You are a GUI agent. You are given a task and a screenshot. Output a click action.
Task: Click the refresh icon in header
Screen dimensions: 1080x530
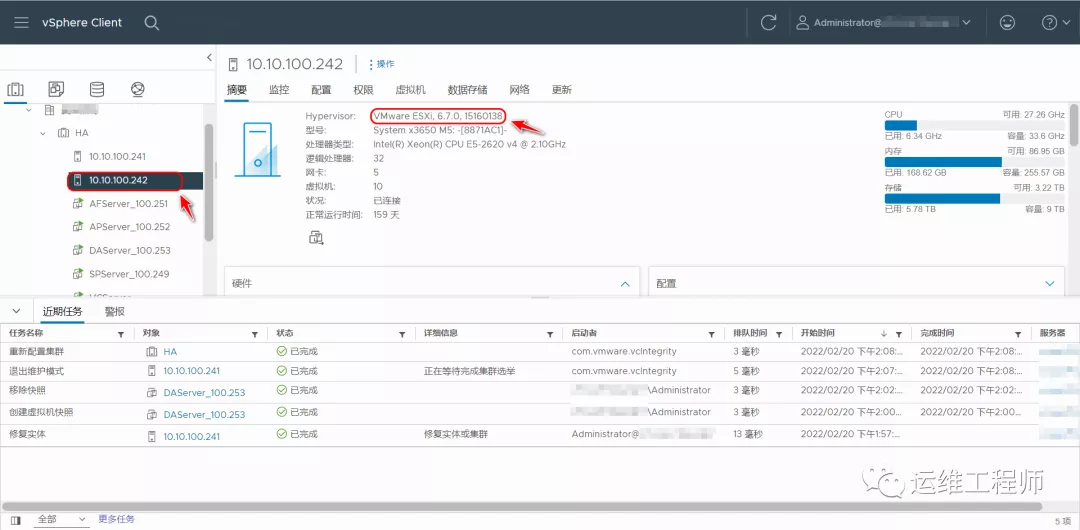pyautogui.click(x=768, y=22)
